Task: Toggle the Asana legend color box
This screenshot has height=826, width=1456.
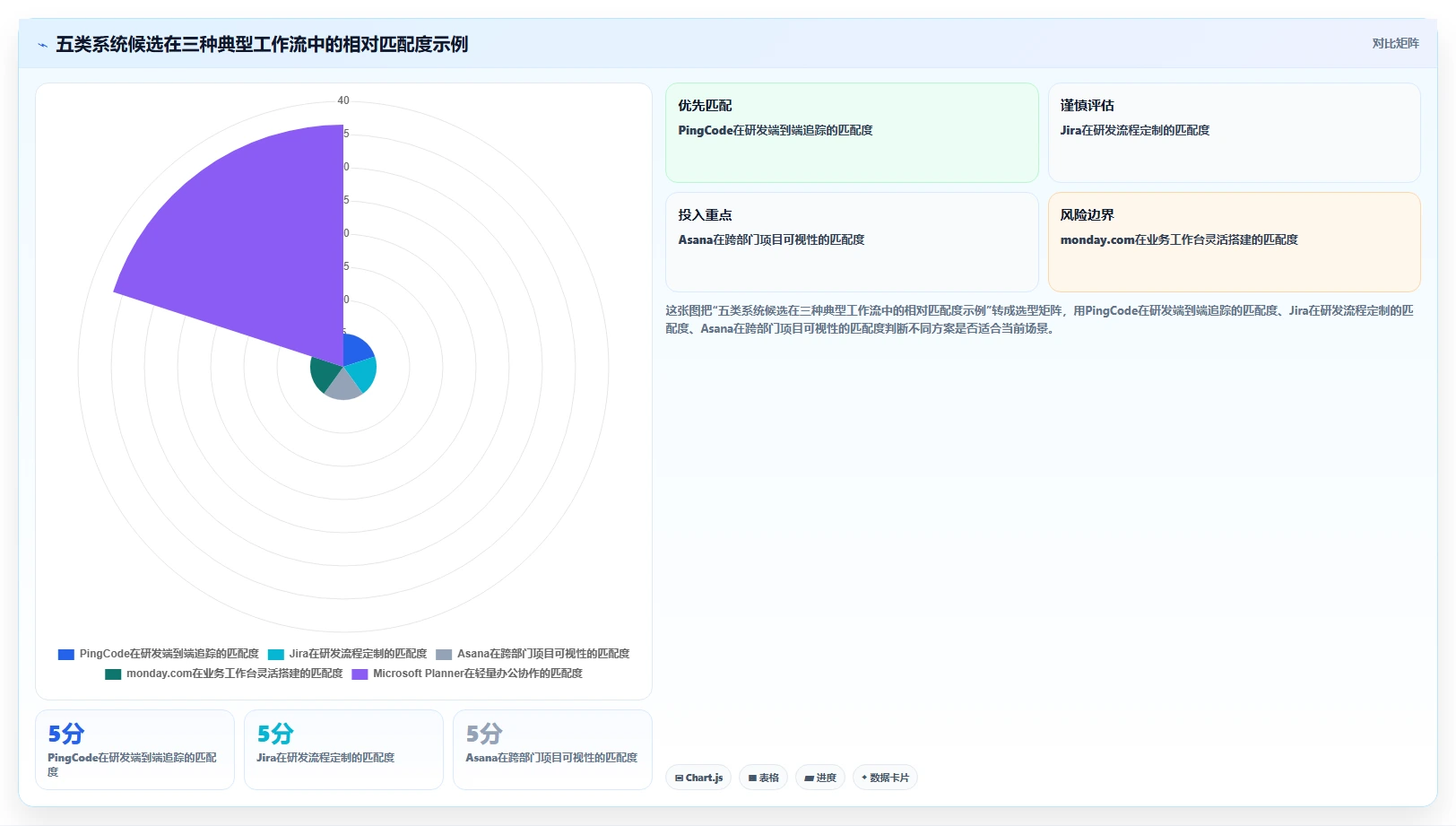Action: pos(444,654)
